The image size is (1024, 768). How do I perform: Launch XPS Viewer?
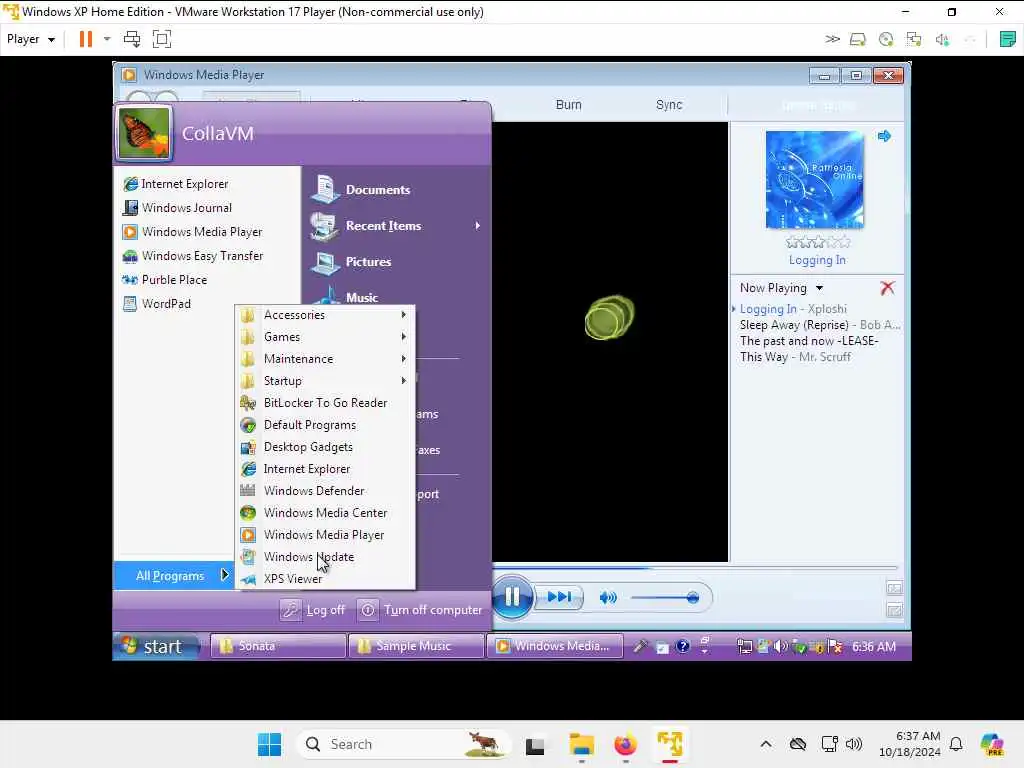click(325, 579)
